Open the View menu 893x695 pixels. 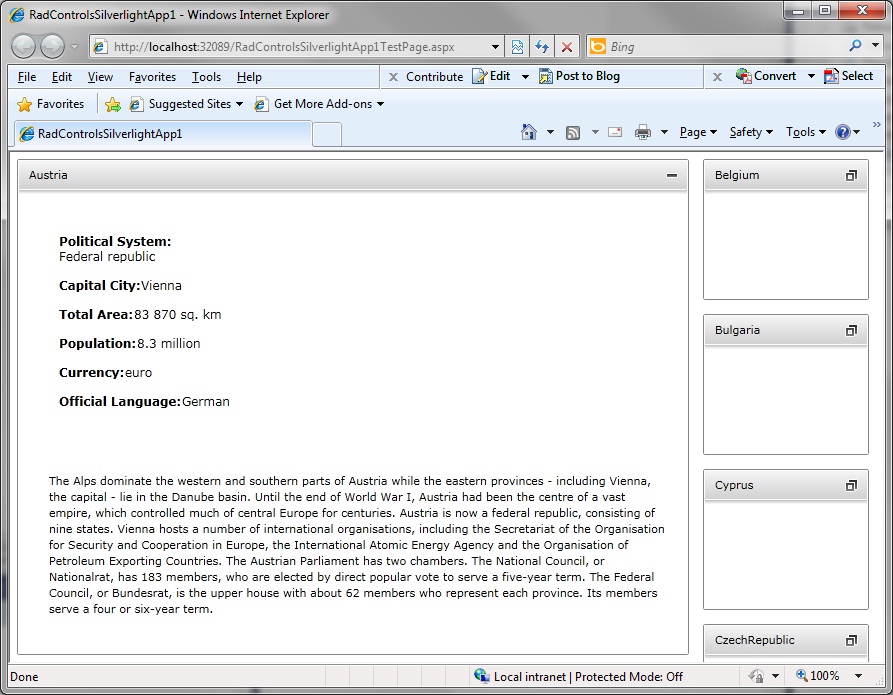100,77
